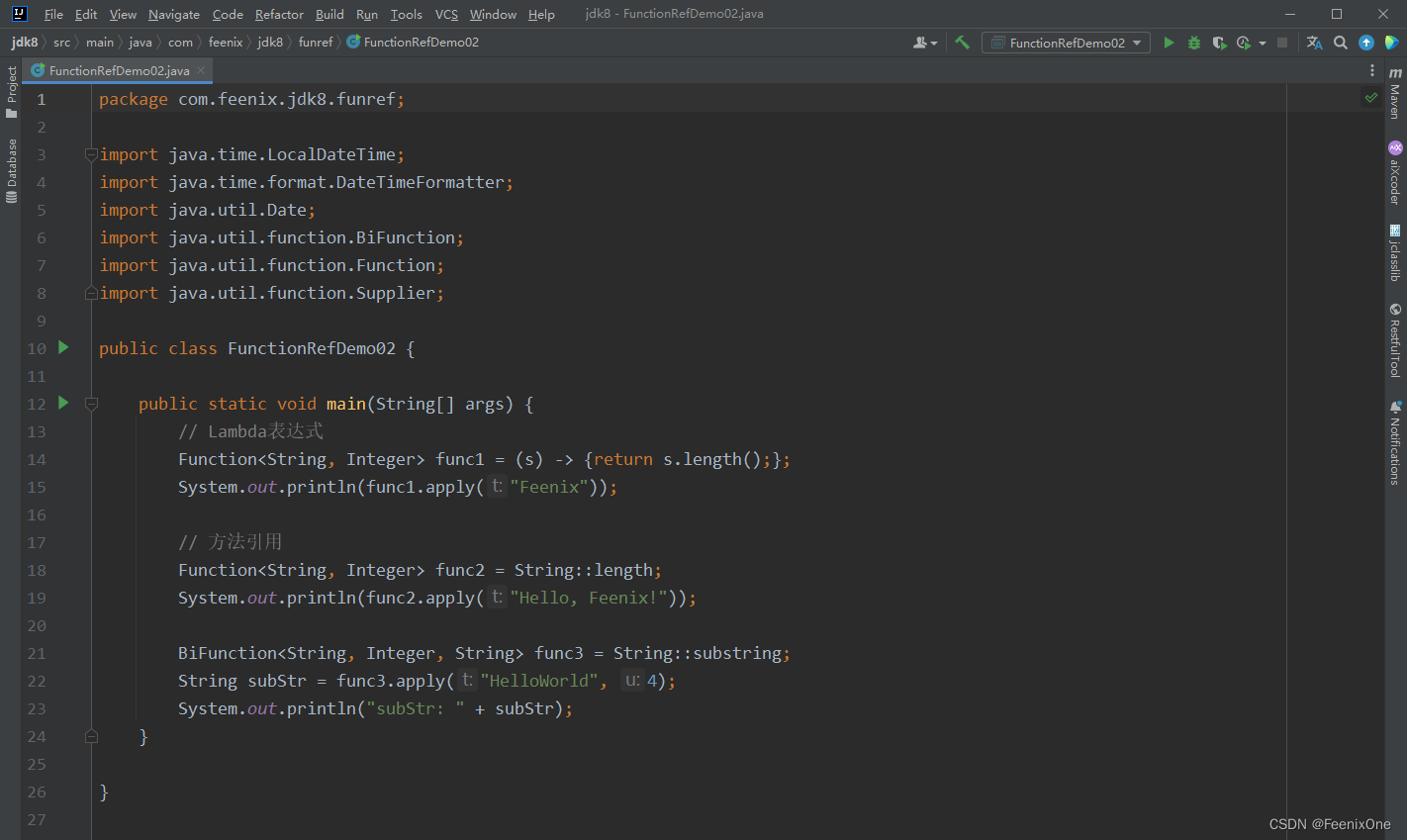
Task: Open the RestfulTool side panel
Action: coord(1395,340)
